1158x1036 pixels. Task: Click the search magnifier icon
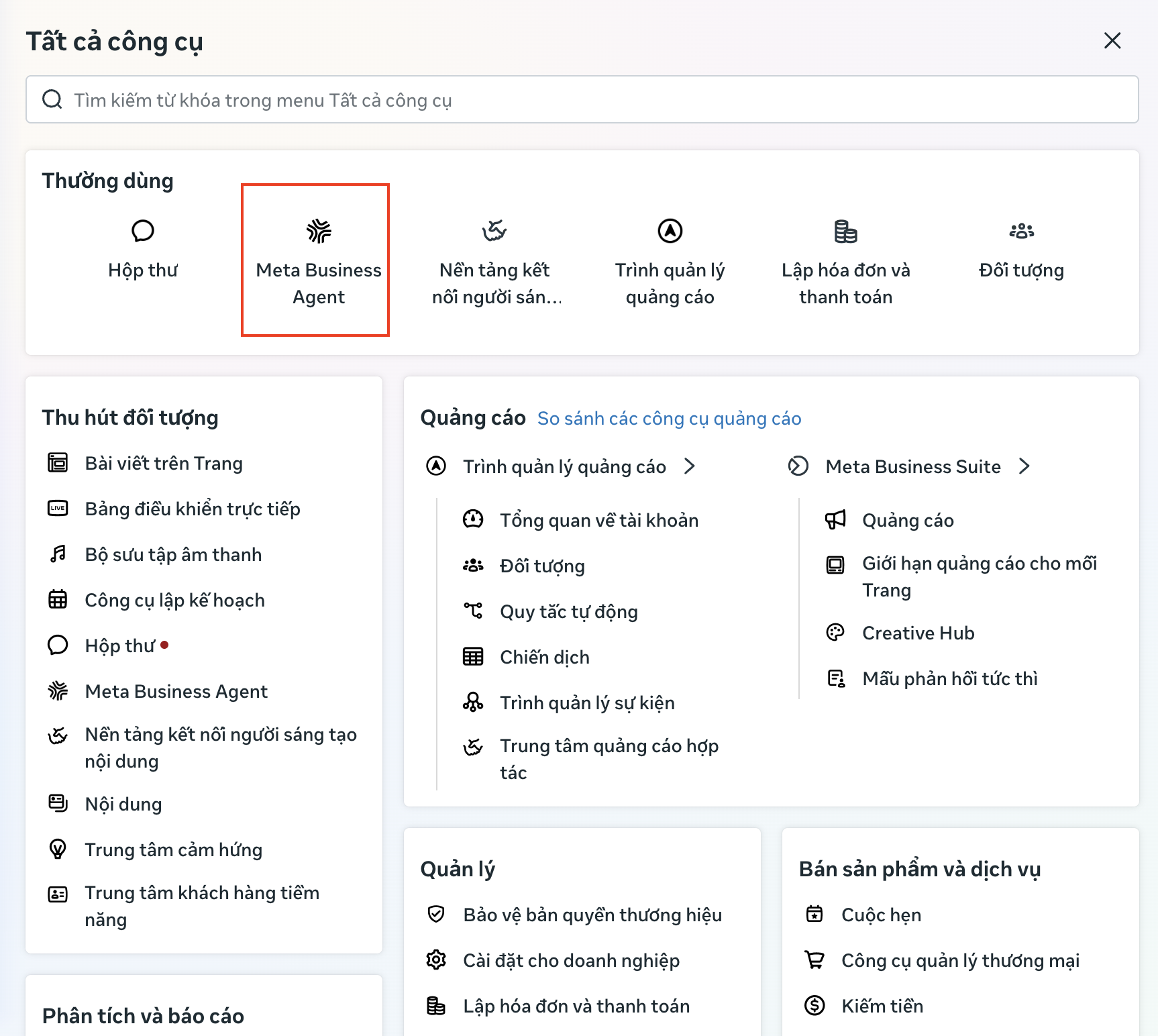point(52,99)
